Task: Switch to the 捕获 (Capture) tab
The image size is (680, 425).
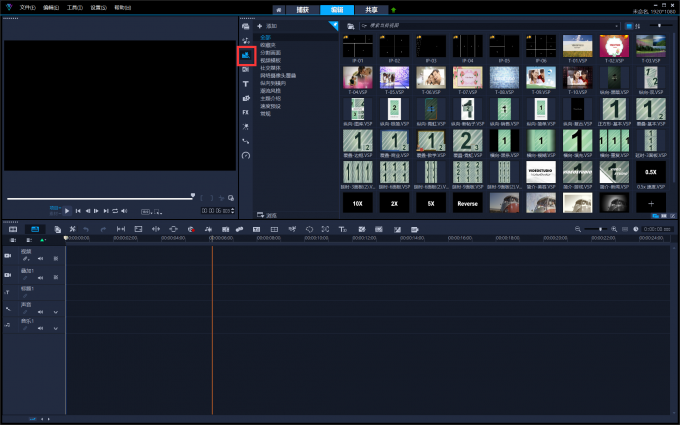Action: [x=303, y=10]
